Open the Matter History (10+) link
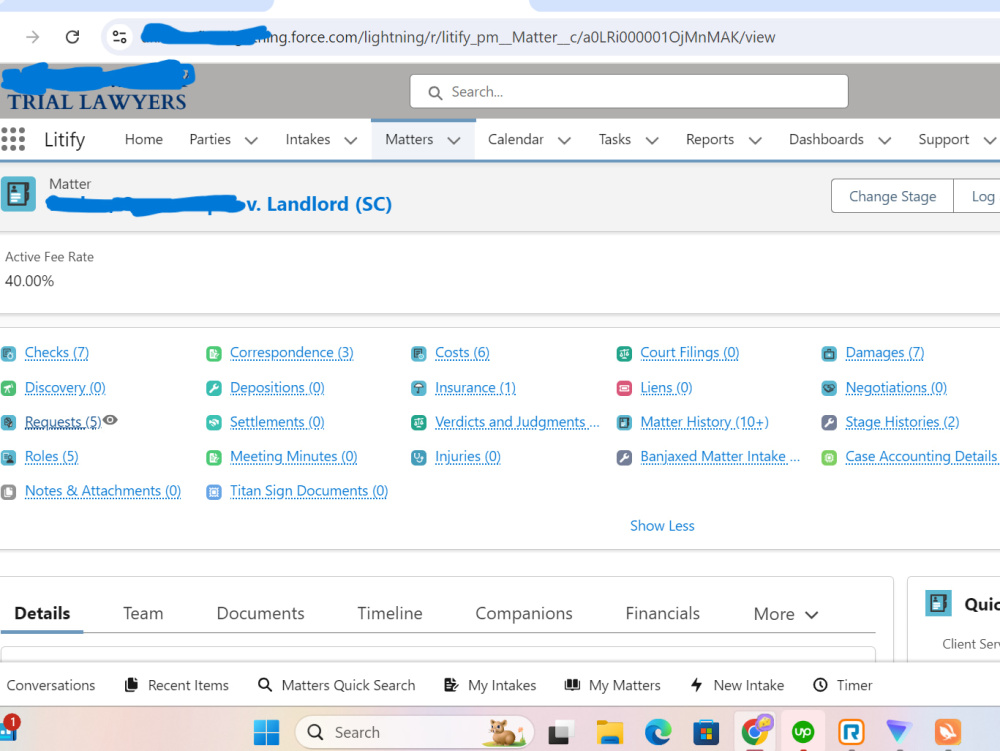Screen dimensions: 1000x751 [x=704, y=422]
